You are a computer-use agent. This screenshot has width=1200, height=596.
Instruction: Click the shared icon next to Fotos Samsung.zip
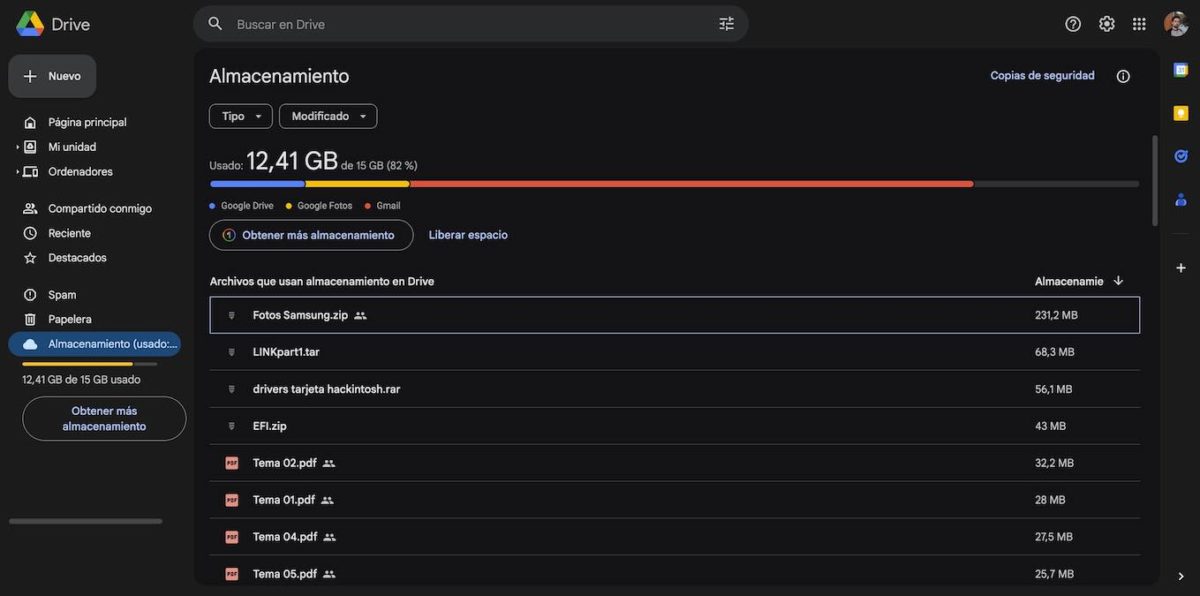coord(360,315)
